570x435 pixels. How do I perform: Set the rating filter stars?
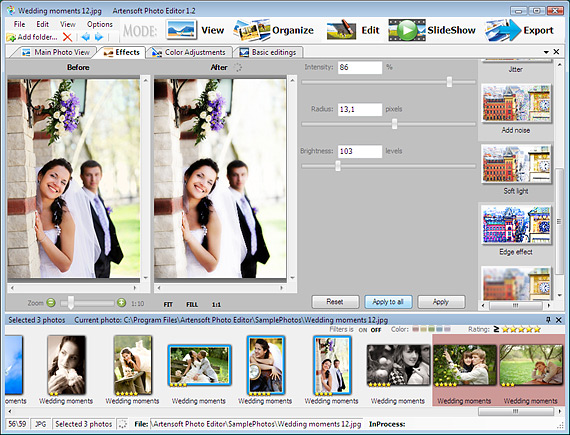[521, 330]
